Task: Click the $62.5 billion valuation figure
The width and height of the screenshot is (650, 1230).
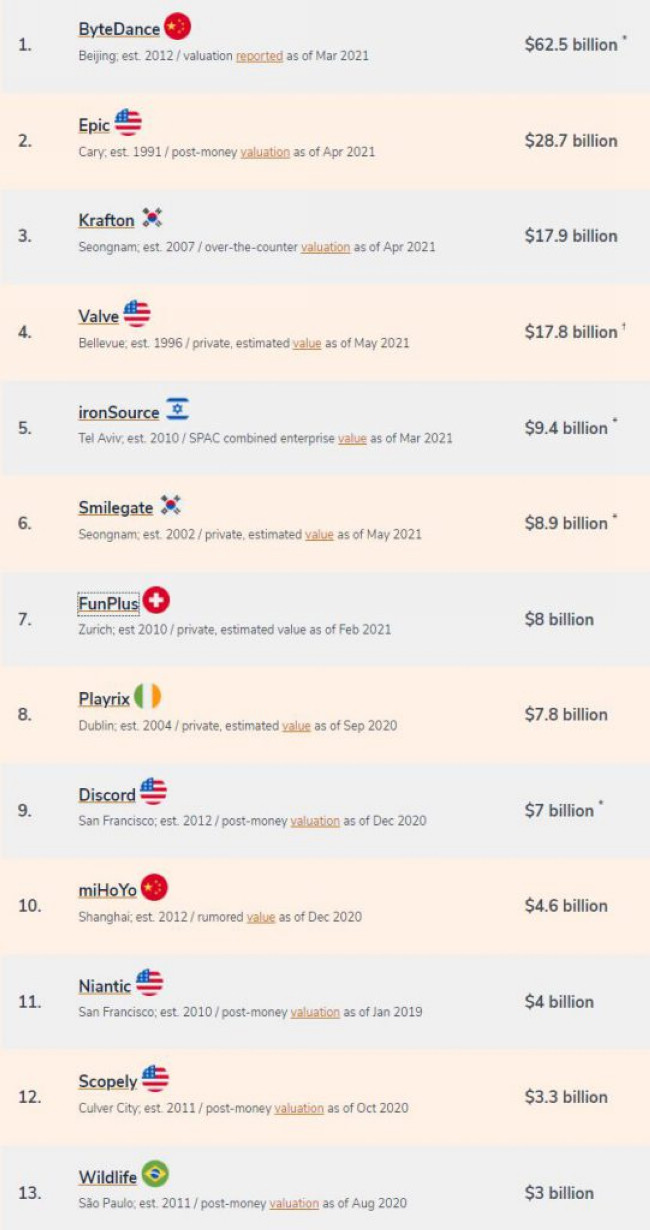Action: (x=571, y=45)
